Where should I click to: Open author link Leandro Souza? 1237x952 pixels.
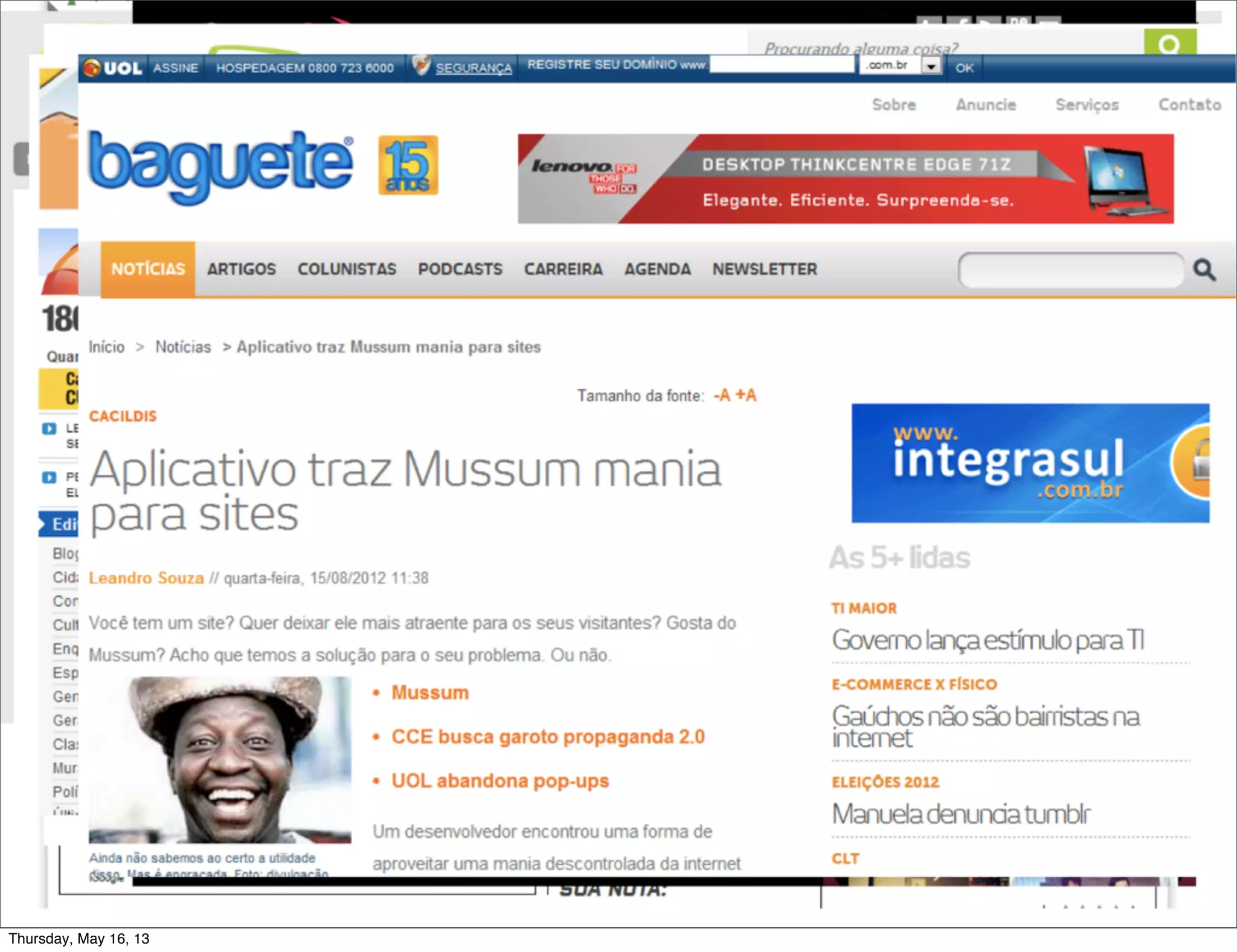pos(146,578)
